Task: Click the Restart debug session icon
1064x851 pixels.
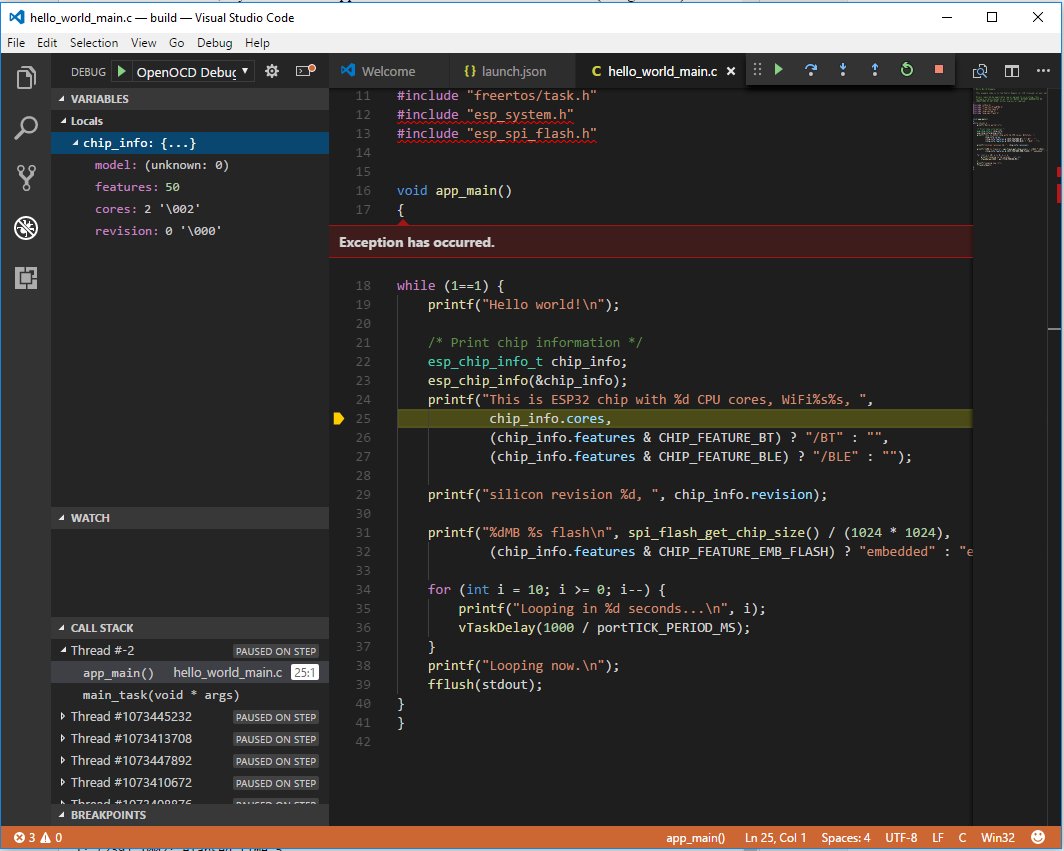Action: (906, 70)
